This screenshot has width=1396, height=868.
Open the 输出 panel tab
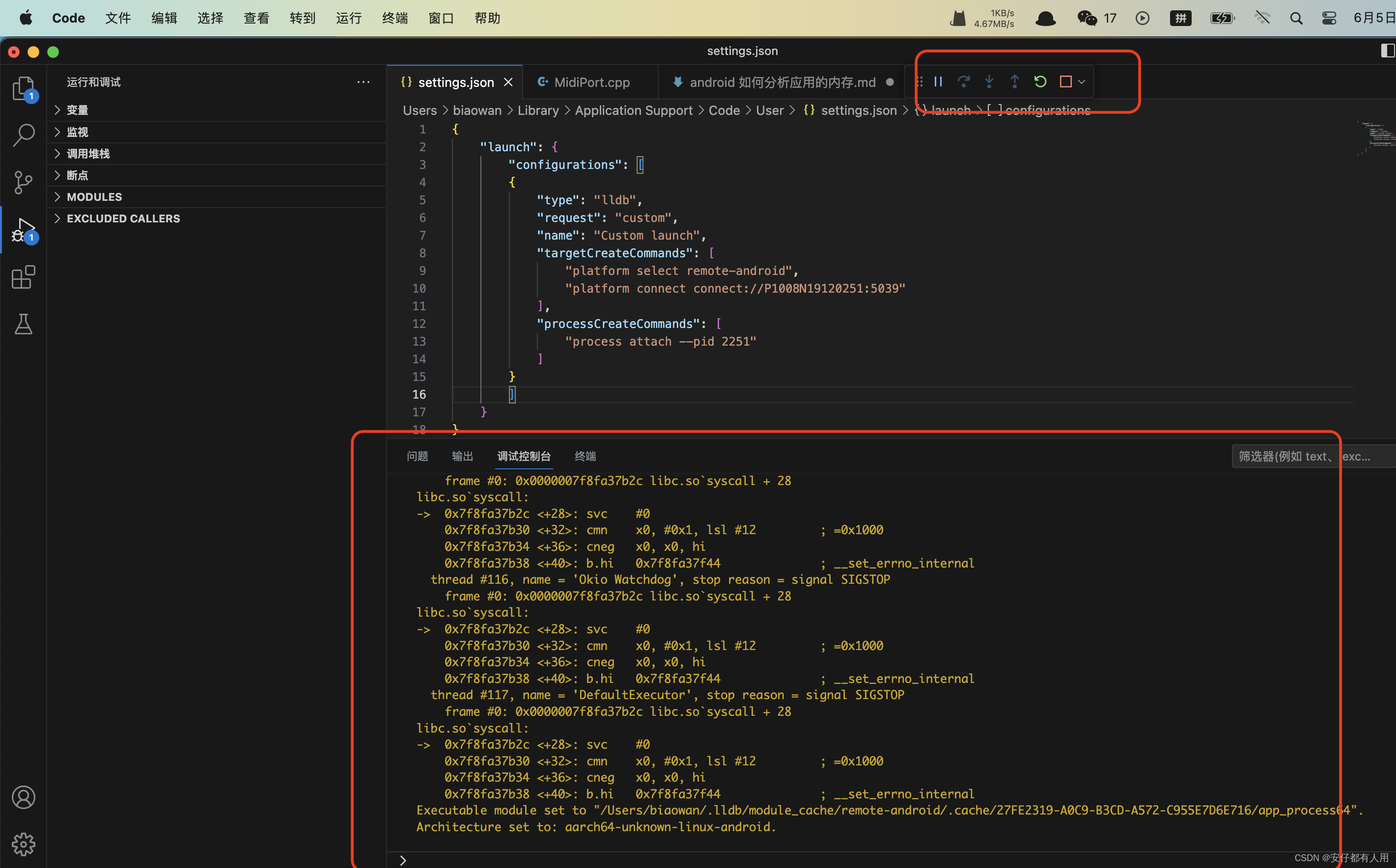click(462, 456)
